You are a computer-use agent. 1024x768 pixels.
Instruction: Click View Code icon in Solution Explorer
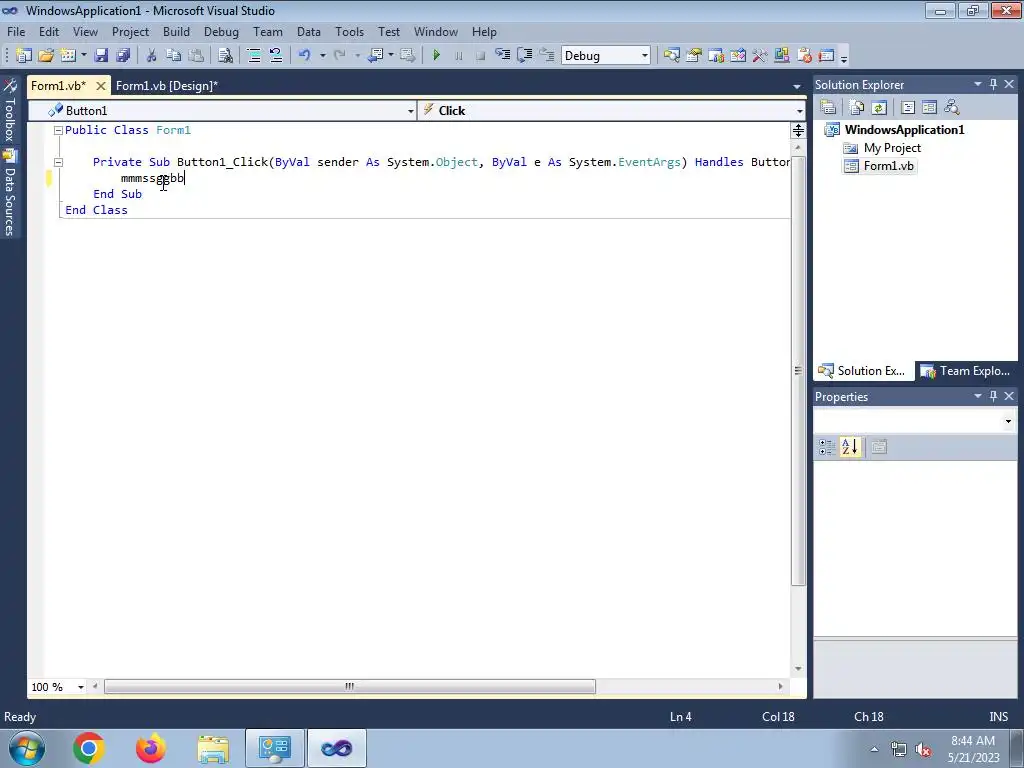[908, 107]
